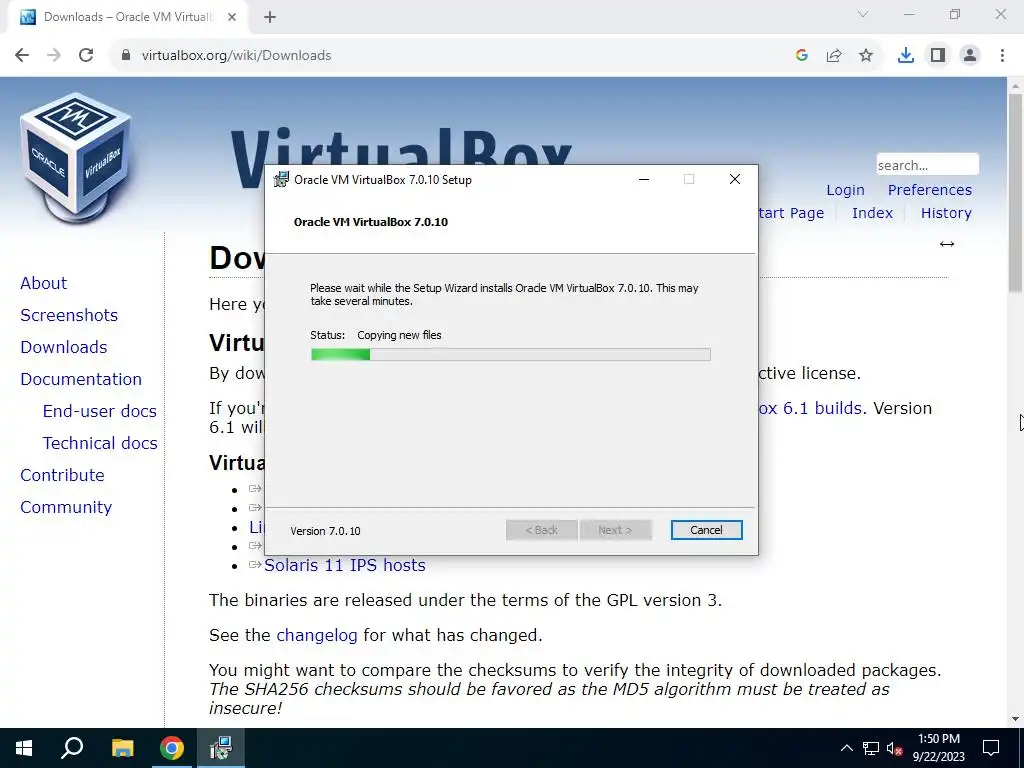Open the Index link
Image resolution: width=1024 pixels, height=768 pixels.
[x=872, y=213]
